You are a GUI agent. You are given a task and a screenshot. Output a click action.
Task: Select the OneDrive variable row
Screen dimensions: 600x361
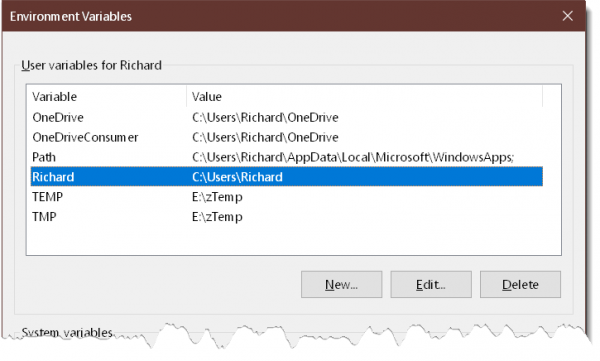[x=287, y=117]
